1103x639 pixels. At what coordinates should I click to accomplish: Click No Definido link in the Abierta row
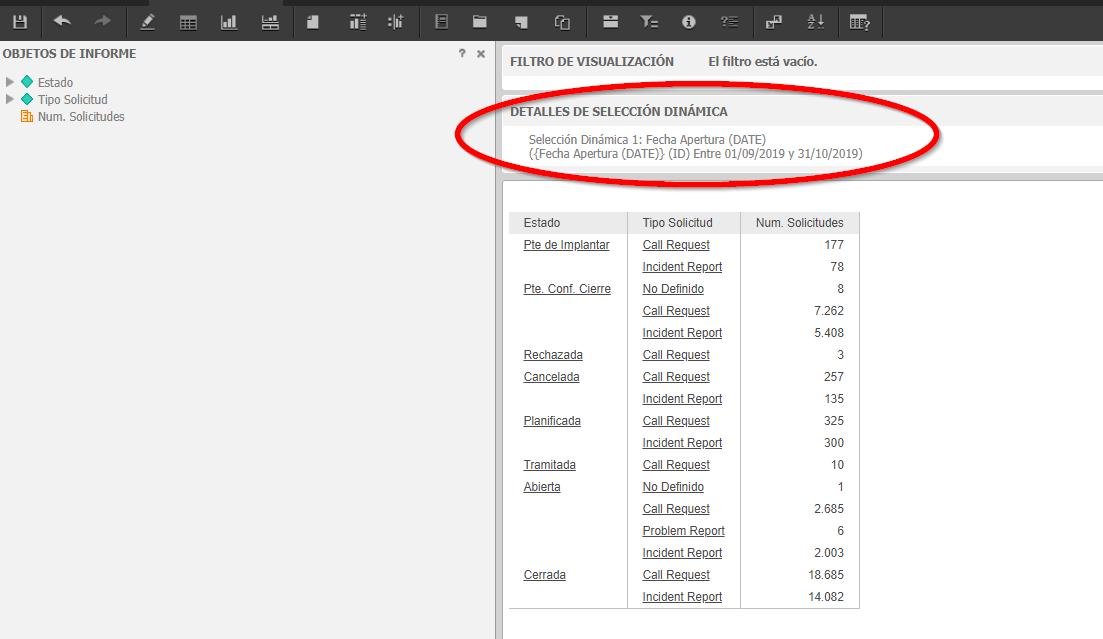673,486
